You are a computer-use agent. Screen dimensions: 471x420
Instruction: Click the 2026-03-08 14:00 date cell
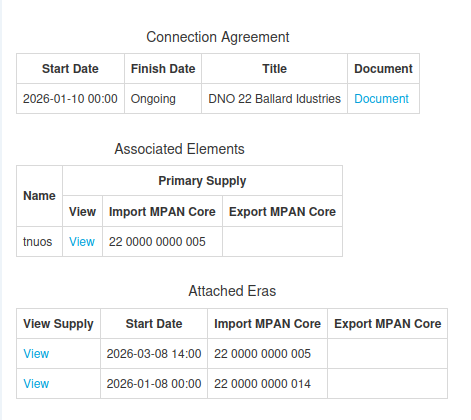154,354
